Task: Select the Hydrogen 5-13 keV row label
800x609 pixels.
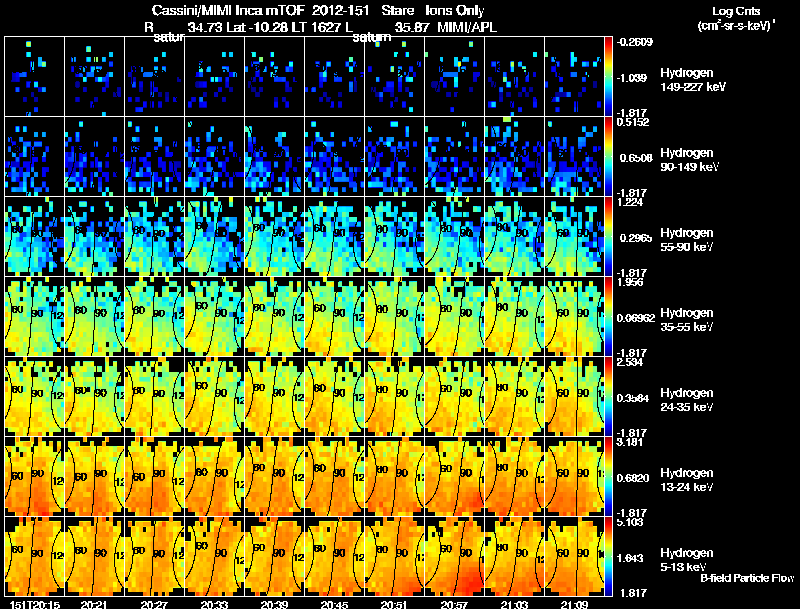Action: (687, 560)
